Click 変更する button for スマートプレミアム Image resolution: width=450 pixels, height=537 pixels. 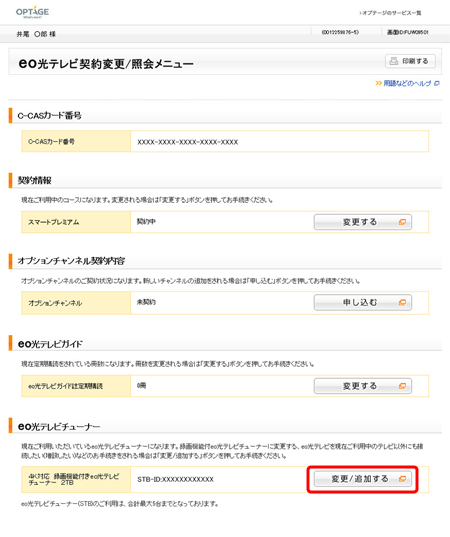[363, 222]
